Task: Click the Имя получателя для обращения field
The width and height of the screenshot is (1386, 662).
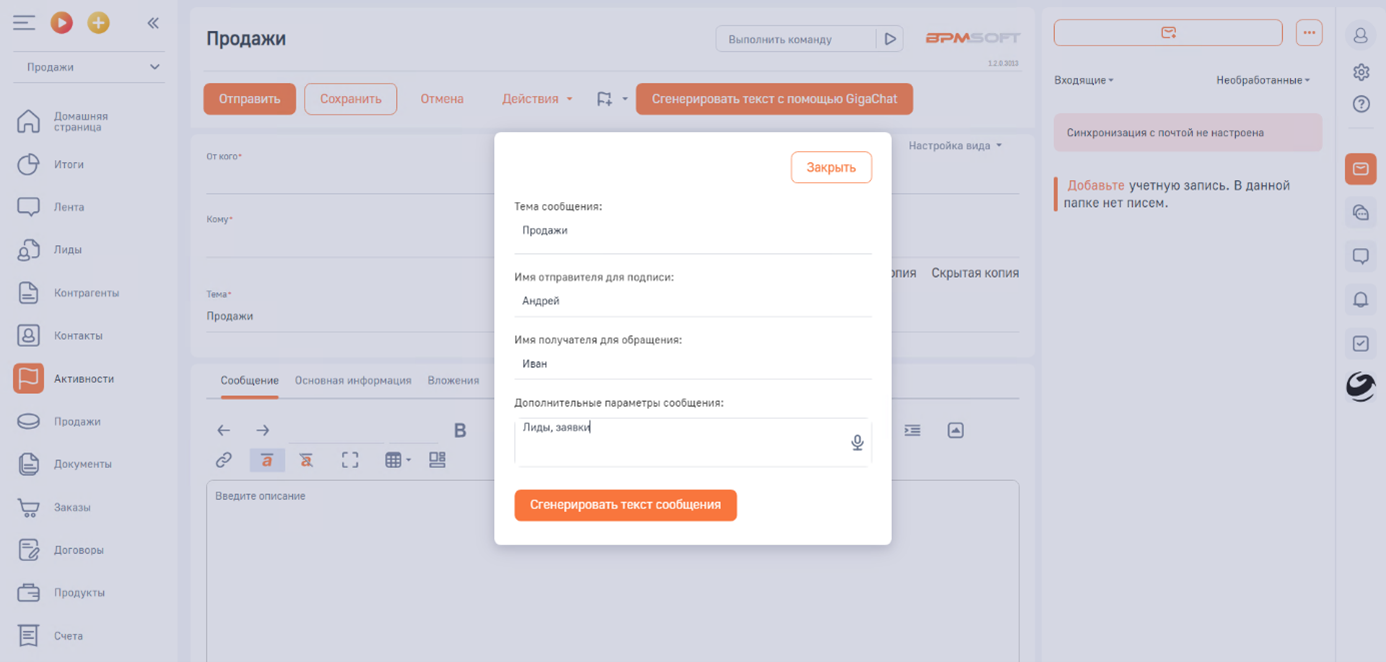Action: pos(693,364)
